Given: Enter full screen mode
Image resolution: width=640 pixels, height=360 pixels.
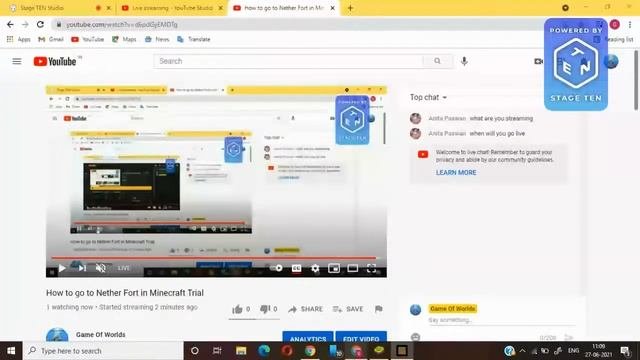Looking at the screenshot, I should click(371, 268).
